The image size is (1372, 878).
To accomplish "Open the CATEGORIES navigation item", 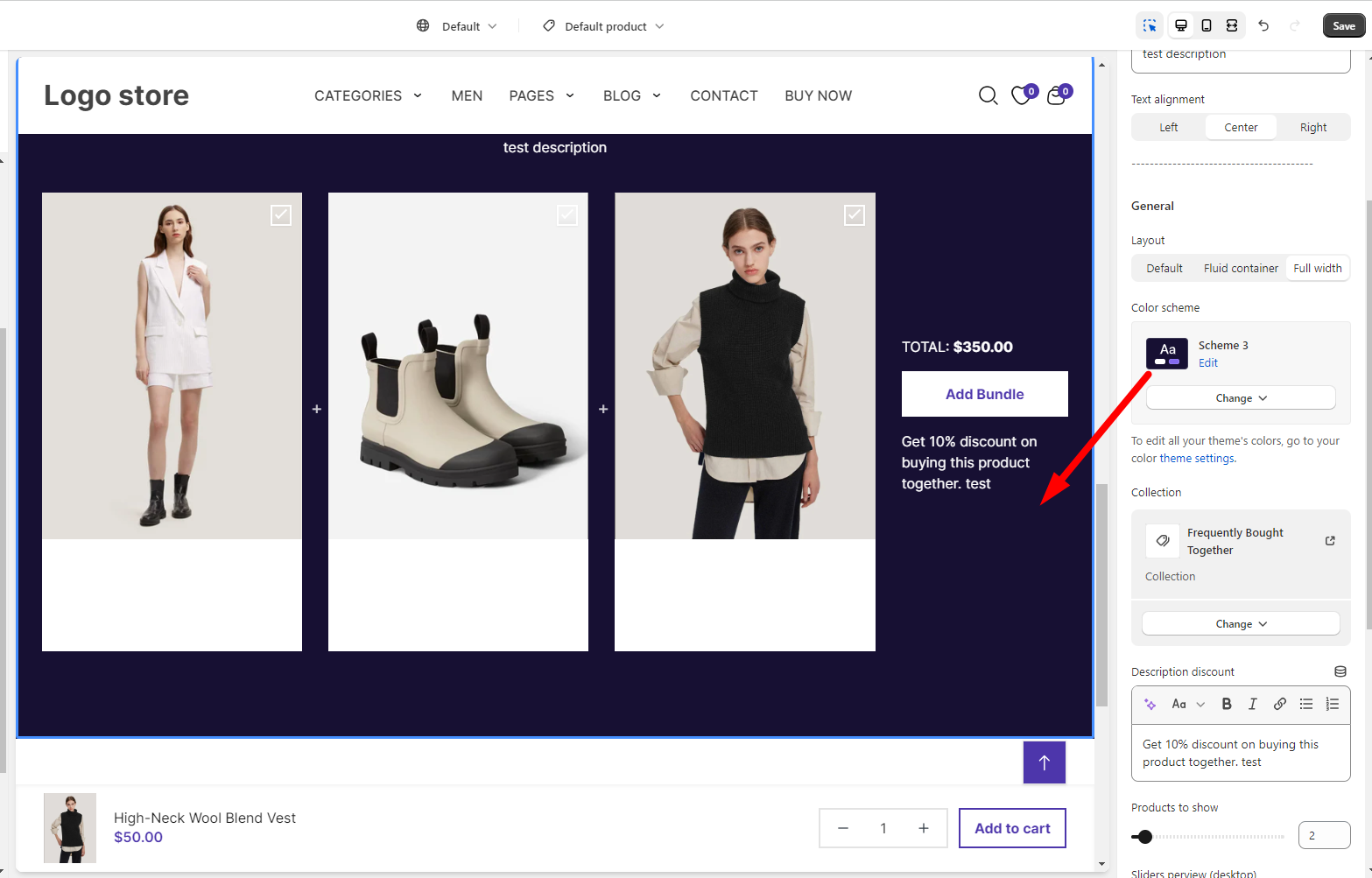I will (358, 95).
